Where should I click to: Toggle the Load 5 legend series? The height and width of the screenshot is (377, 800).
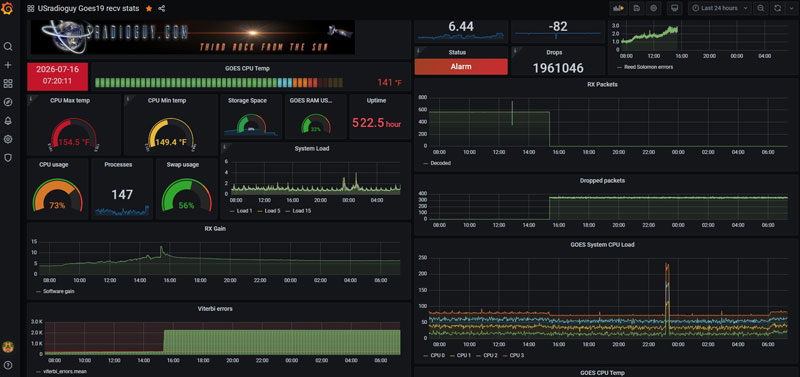[269, 211]
